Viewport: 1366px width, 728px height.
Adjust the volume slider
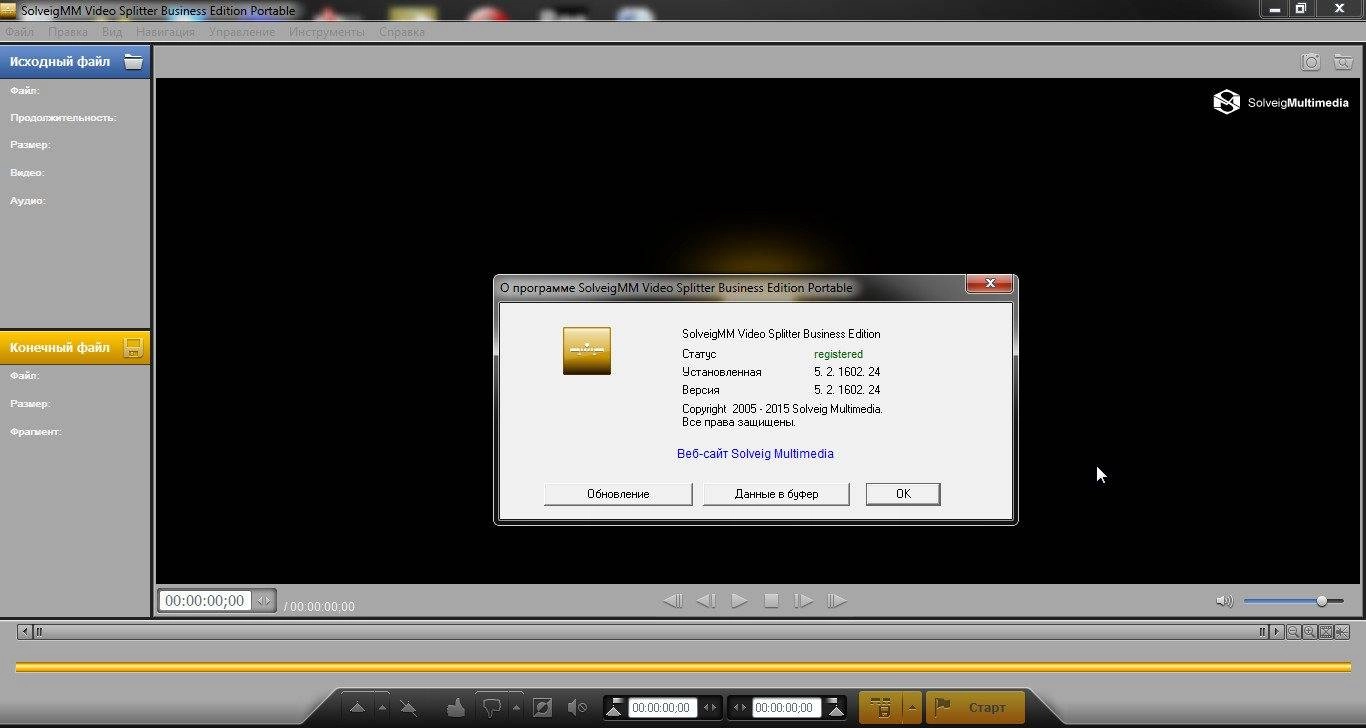1293,601
